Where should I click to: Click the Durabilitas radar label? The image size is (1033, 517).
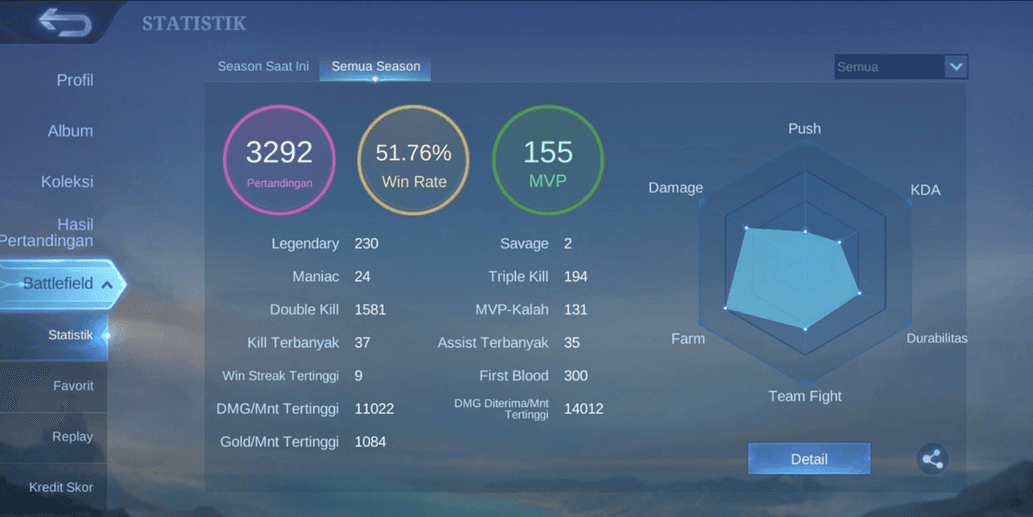pos(937,339)
